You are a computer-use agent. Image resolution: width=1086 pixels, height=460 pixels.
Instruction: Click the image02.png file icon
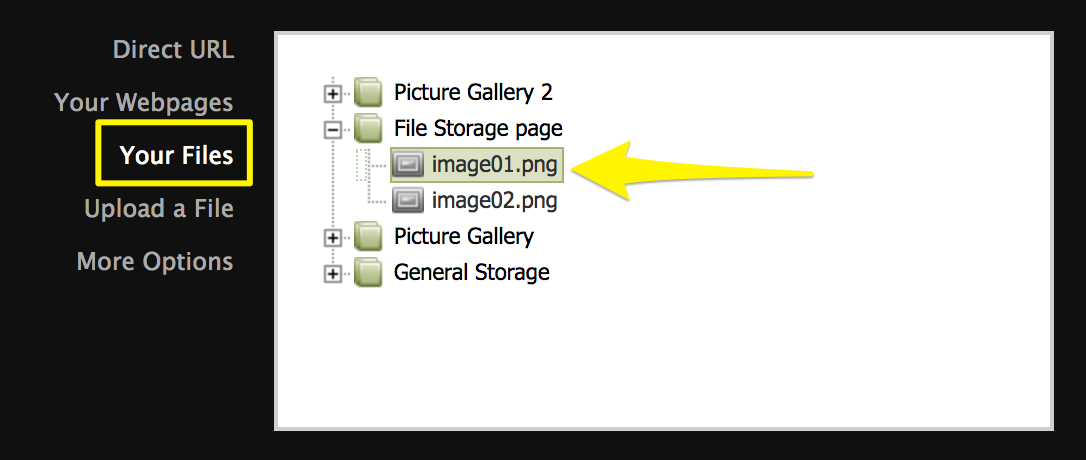[408, 200]
